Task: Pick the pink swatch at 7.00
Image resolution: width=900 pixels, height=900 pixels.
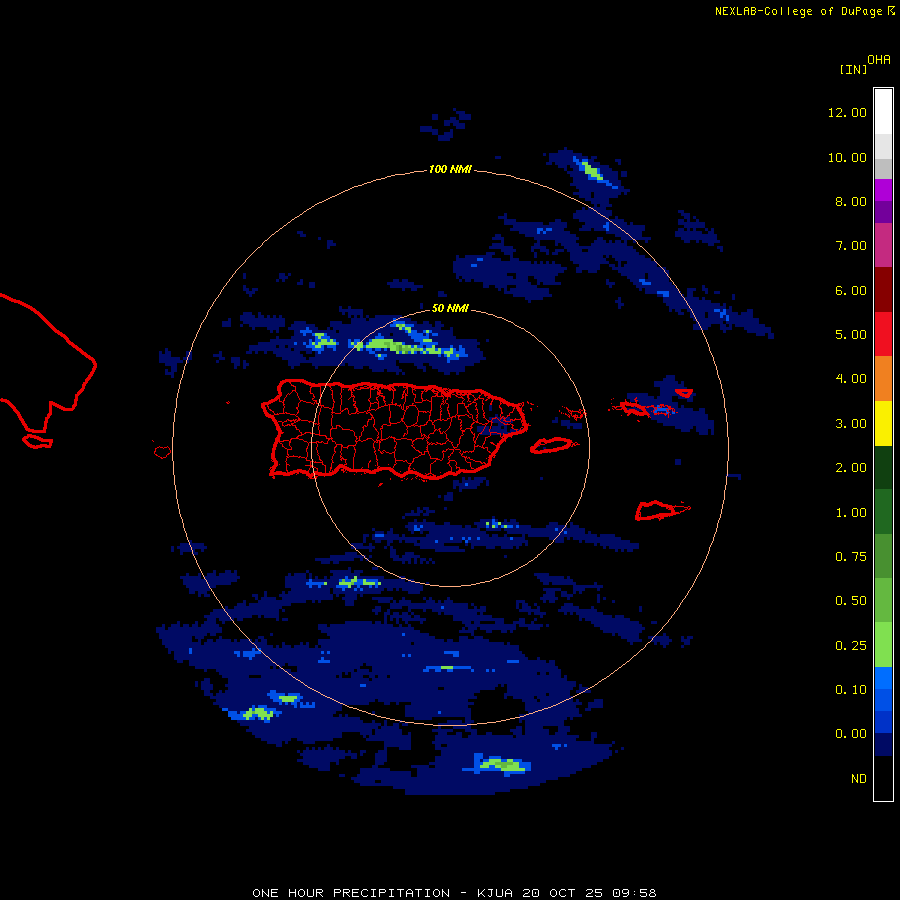Action: click(x=883, y=245)
